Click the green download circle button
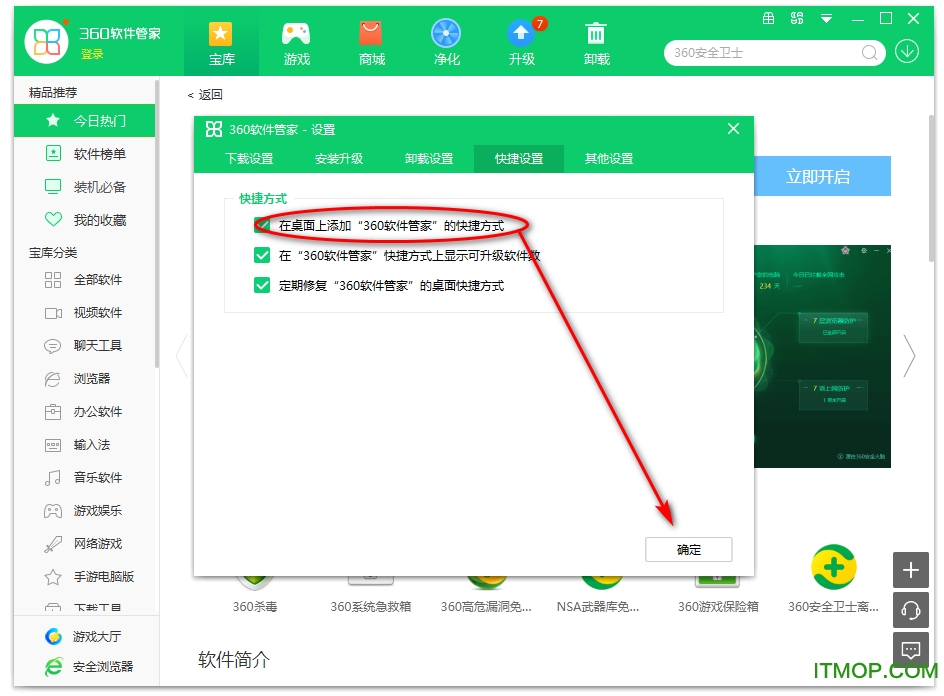Viewport: 944px width, 696px height. click(908, 51)
